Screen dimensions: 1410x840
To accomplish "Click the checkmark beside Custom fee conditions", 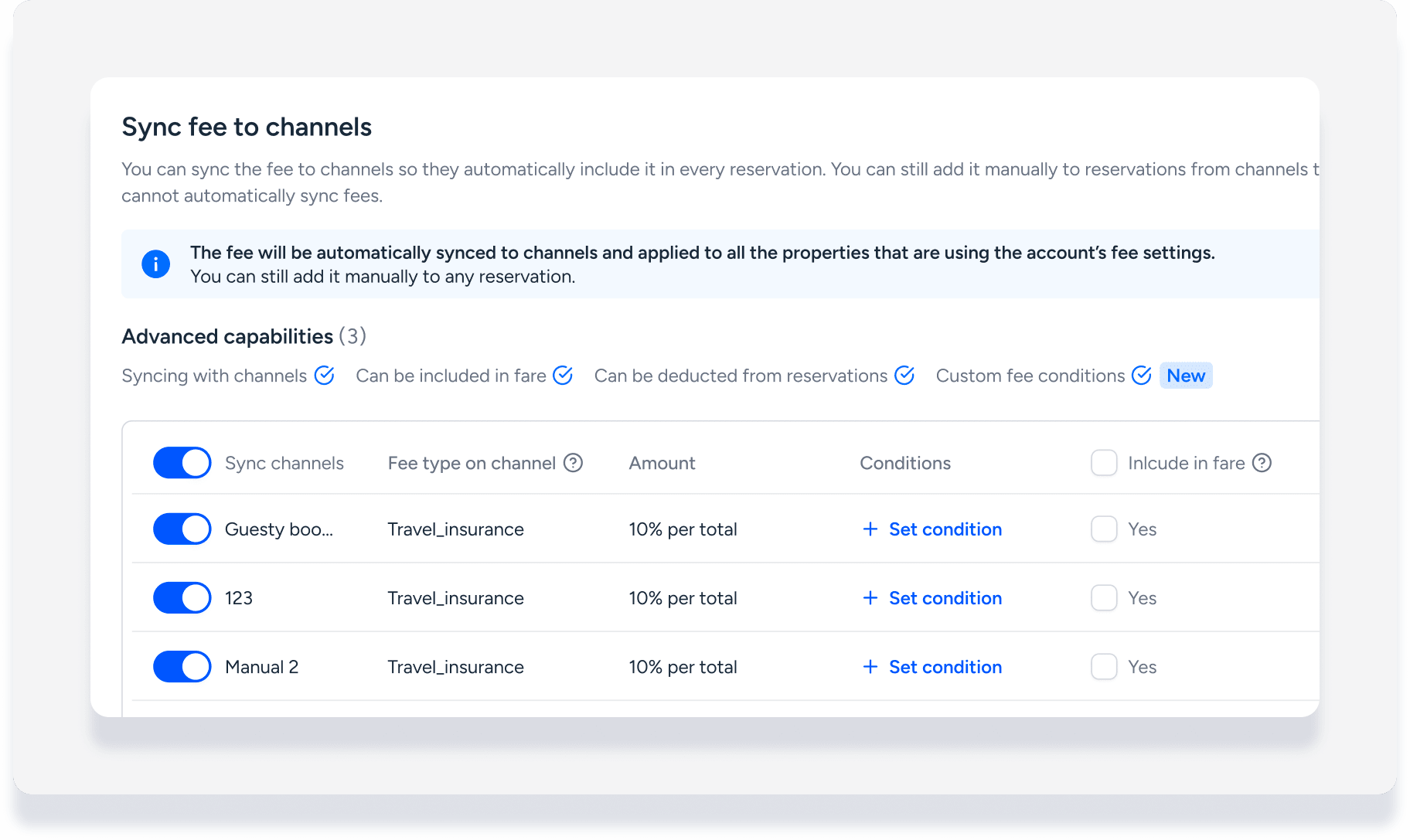I will pos(1141,376).
